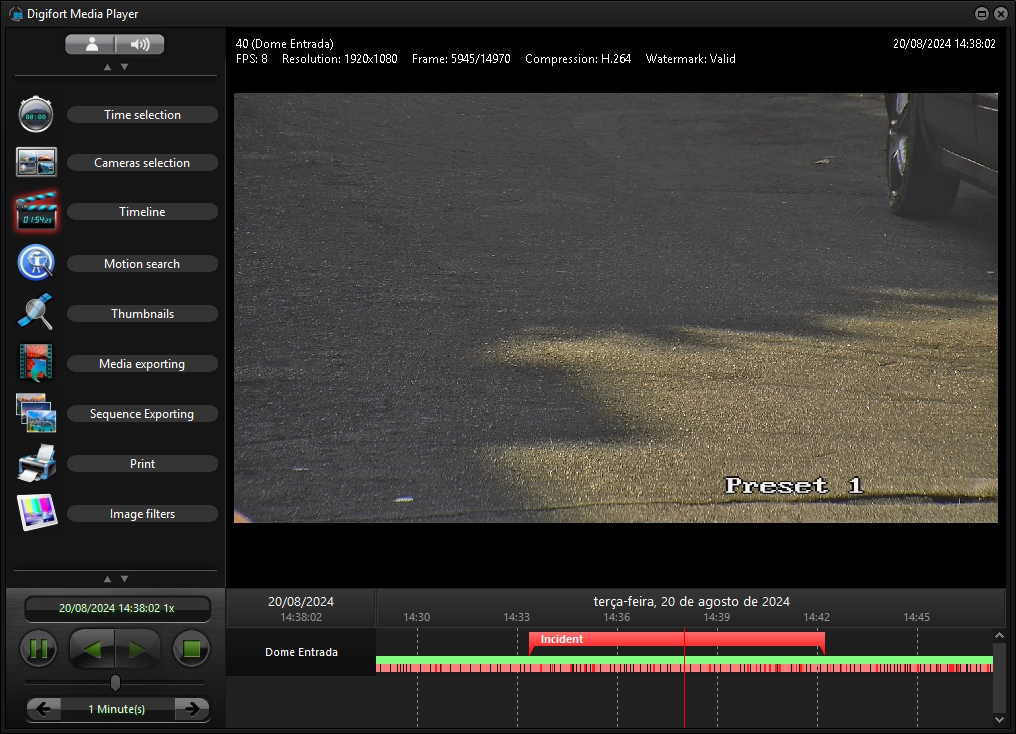Click the Motion search blue figure icon

pos(36,262)
